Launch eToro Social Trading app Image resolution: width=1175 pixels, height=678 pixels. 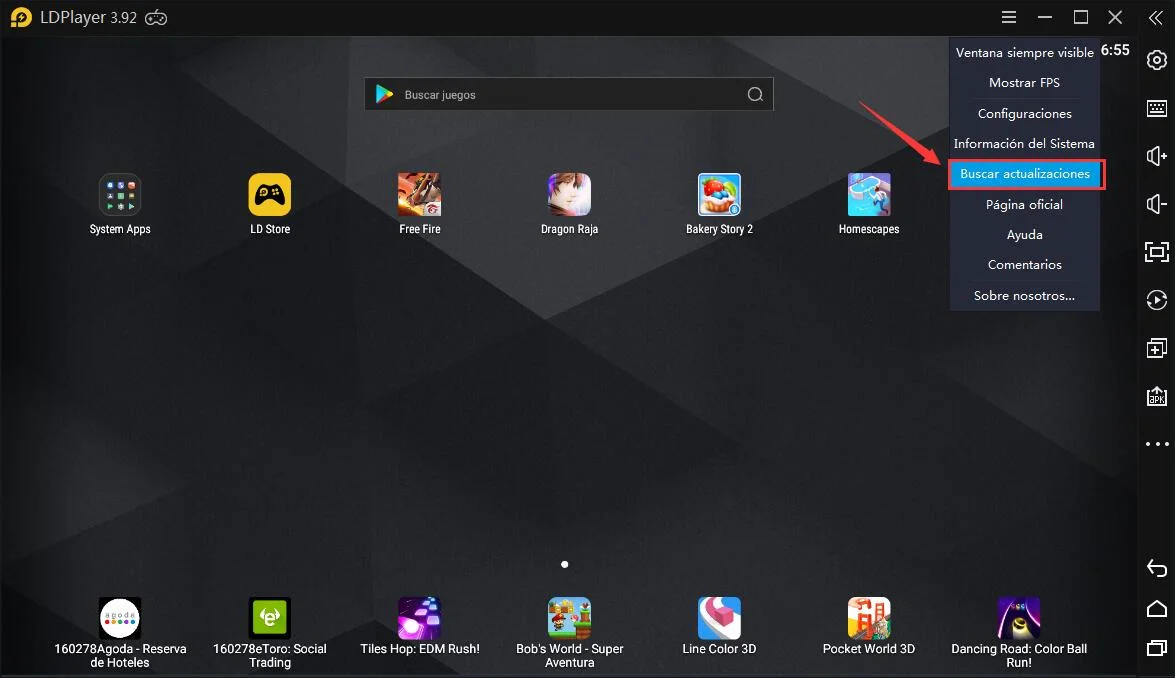270,618
